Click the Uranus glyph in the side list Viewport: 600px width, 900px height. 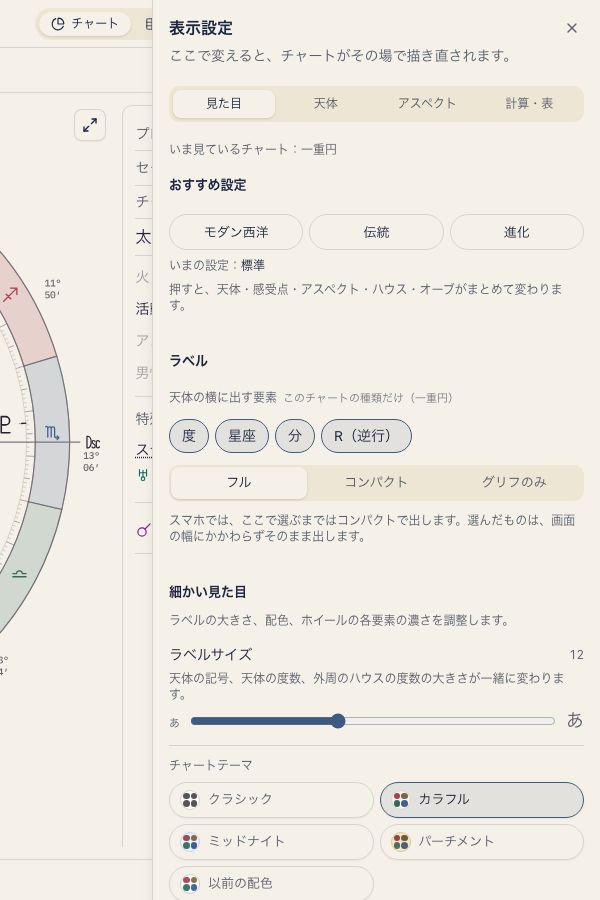point(143,475)
